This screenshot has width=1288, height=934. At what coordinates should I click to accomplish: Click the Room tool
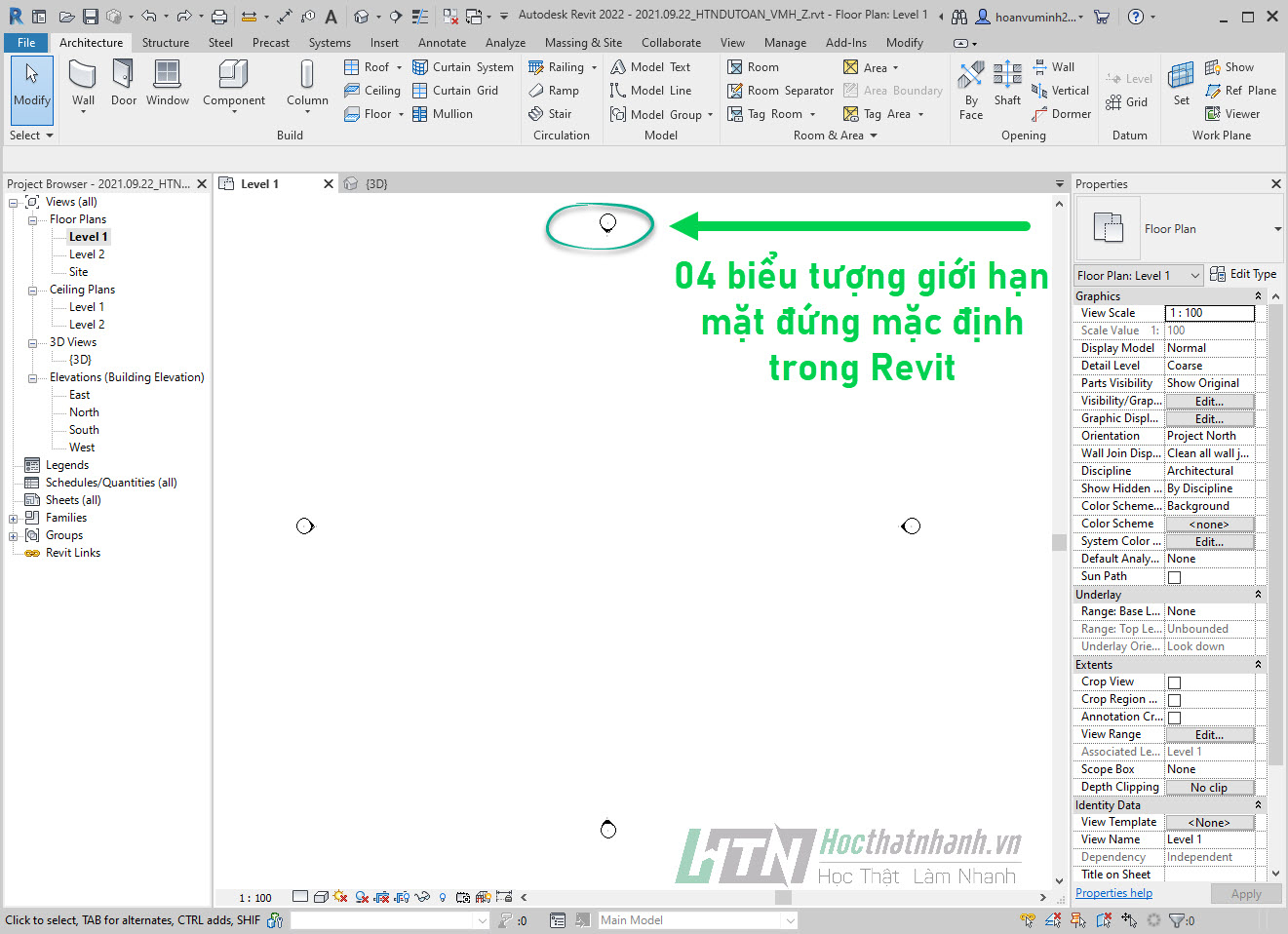(x=753, y=67)
